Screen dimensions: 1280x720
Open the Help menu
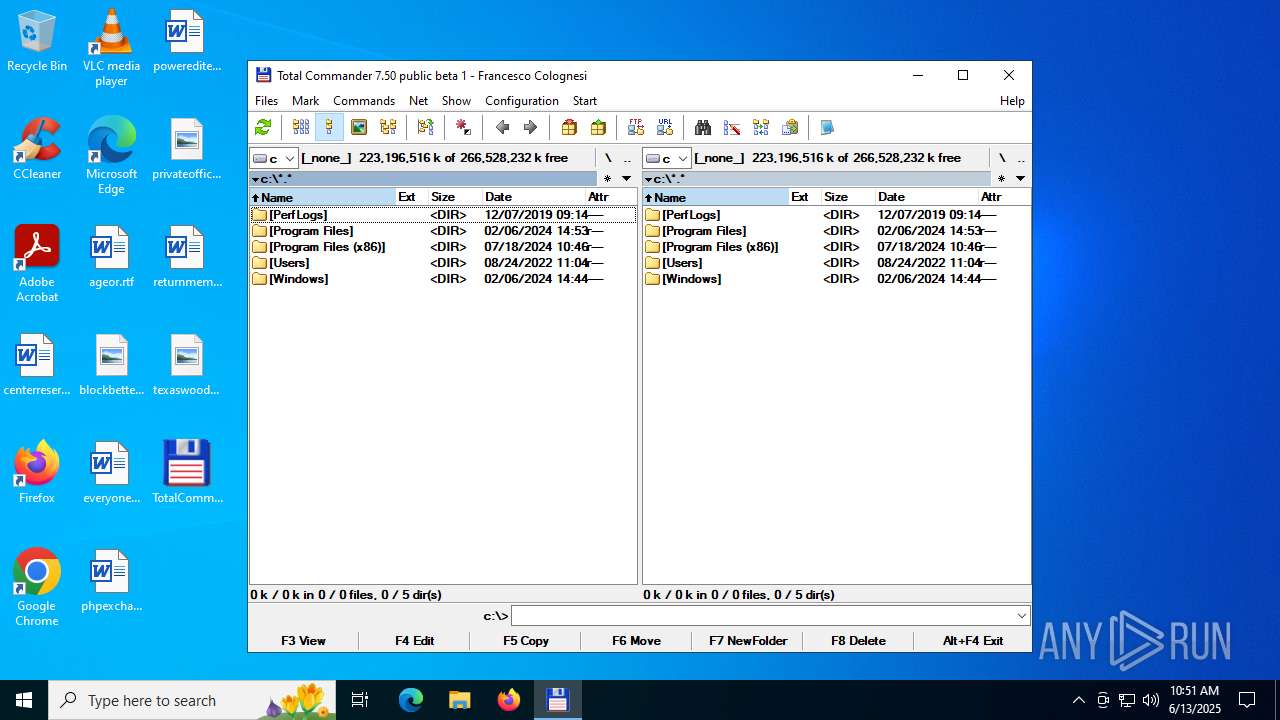(1012, 101)
